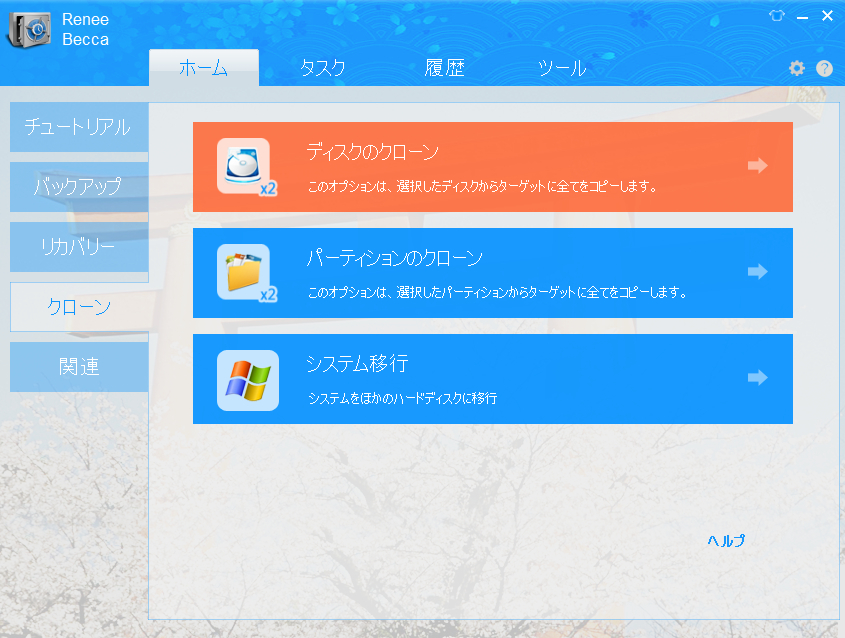Click the システム移行 title text
The image size is (845, 638).
click(357, 364)
